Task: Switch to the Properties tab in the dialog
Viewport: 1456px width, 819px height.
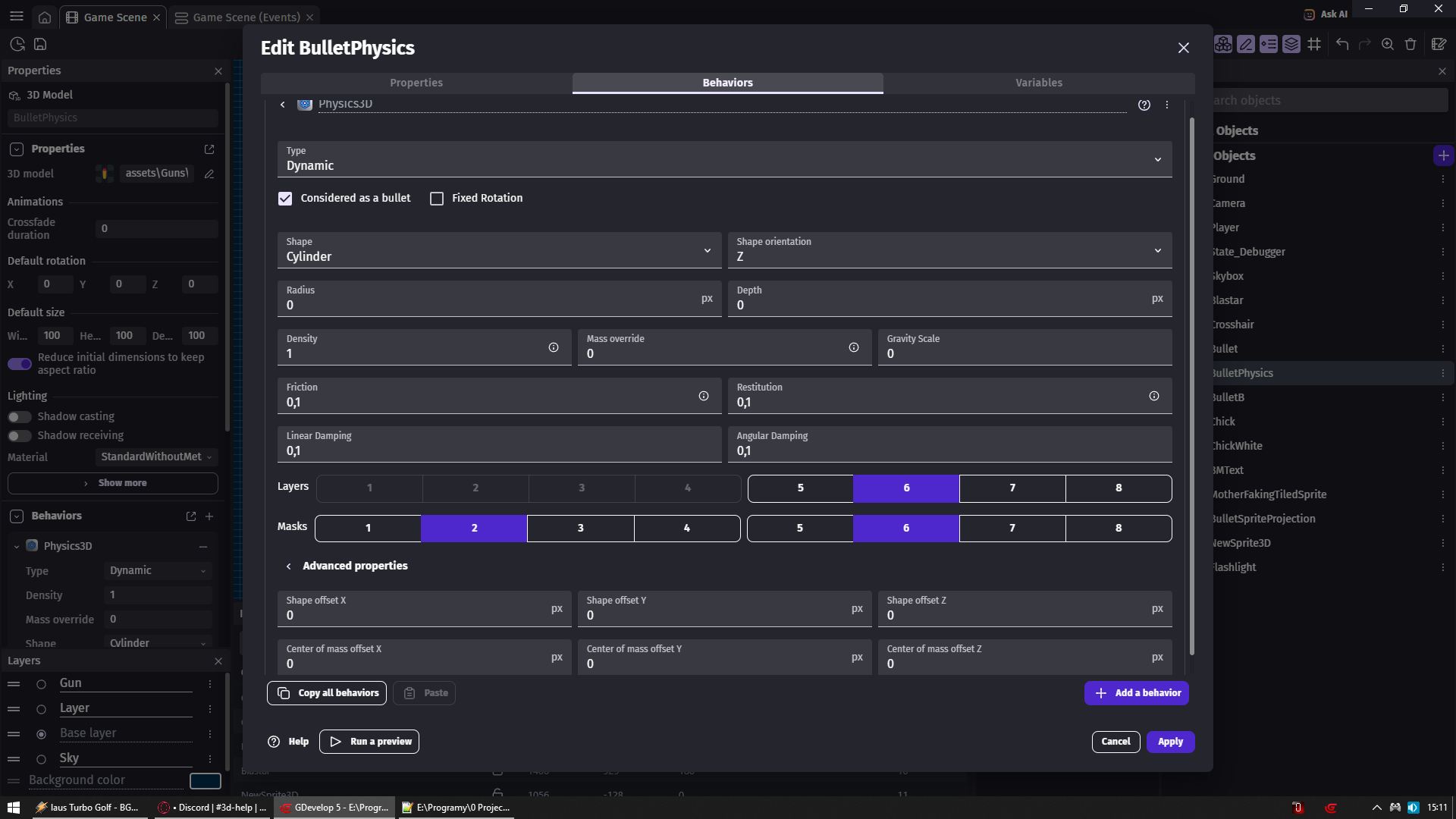Action: click(x=416, y=83)
